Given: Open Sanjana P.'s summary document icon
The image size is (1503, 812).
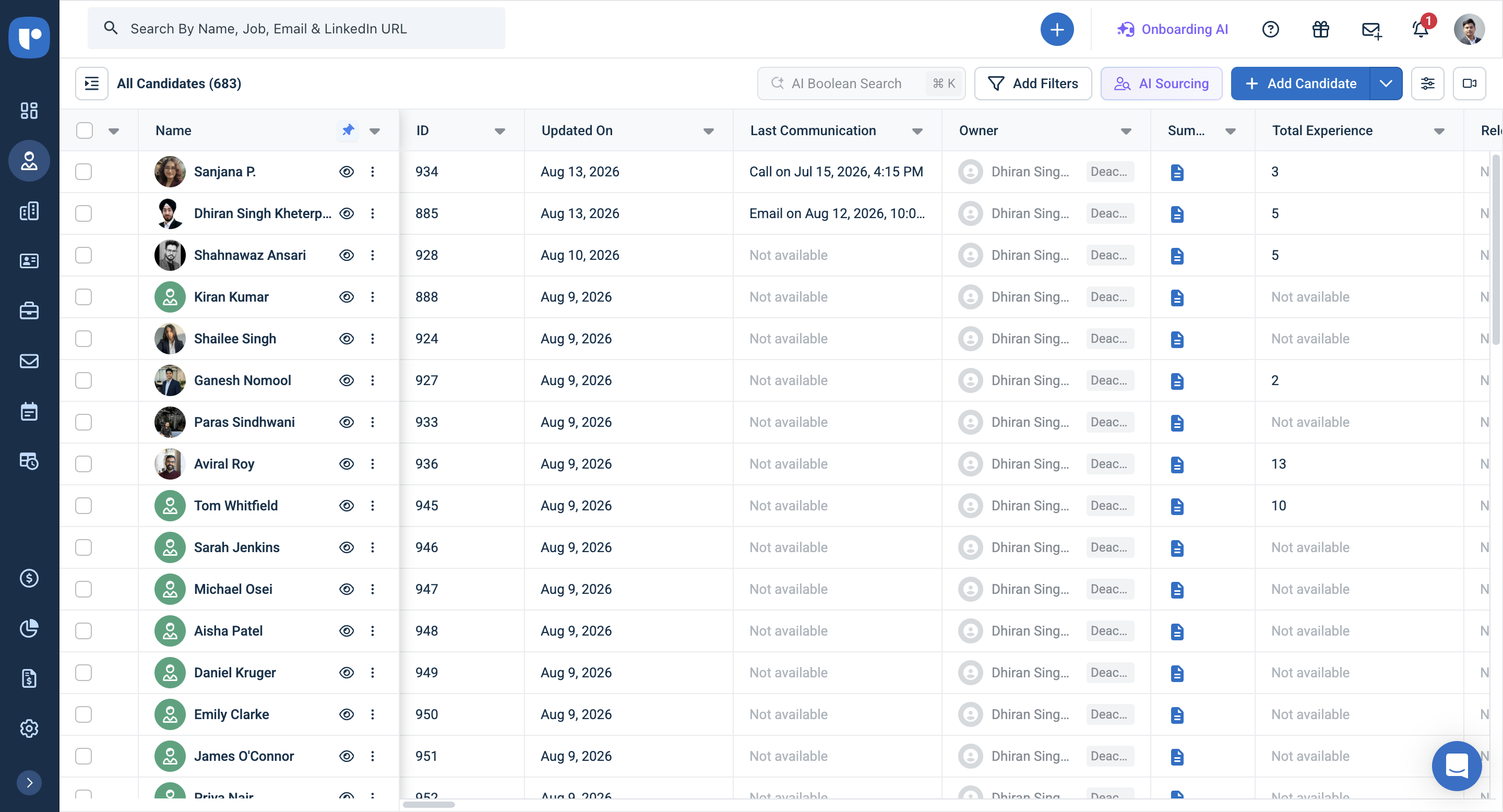Looking at the screenshot, I should (1177, 172).
